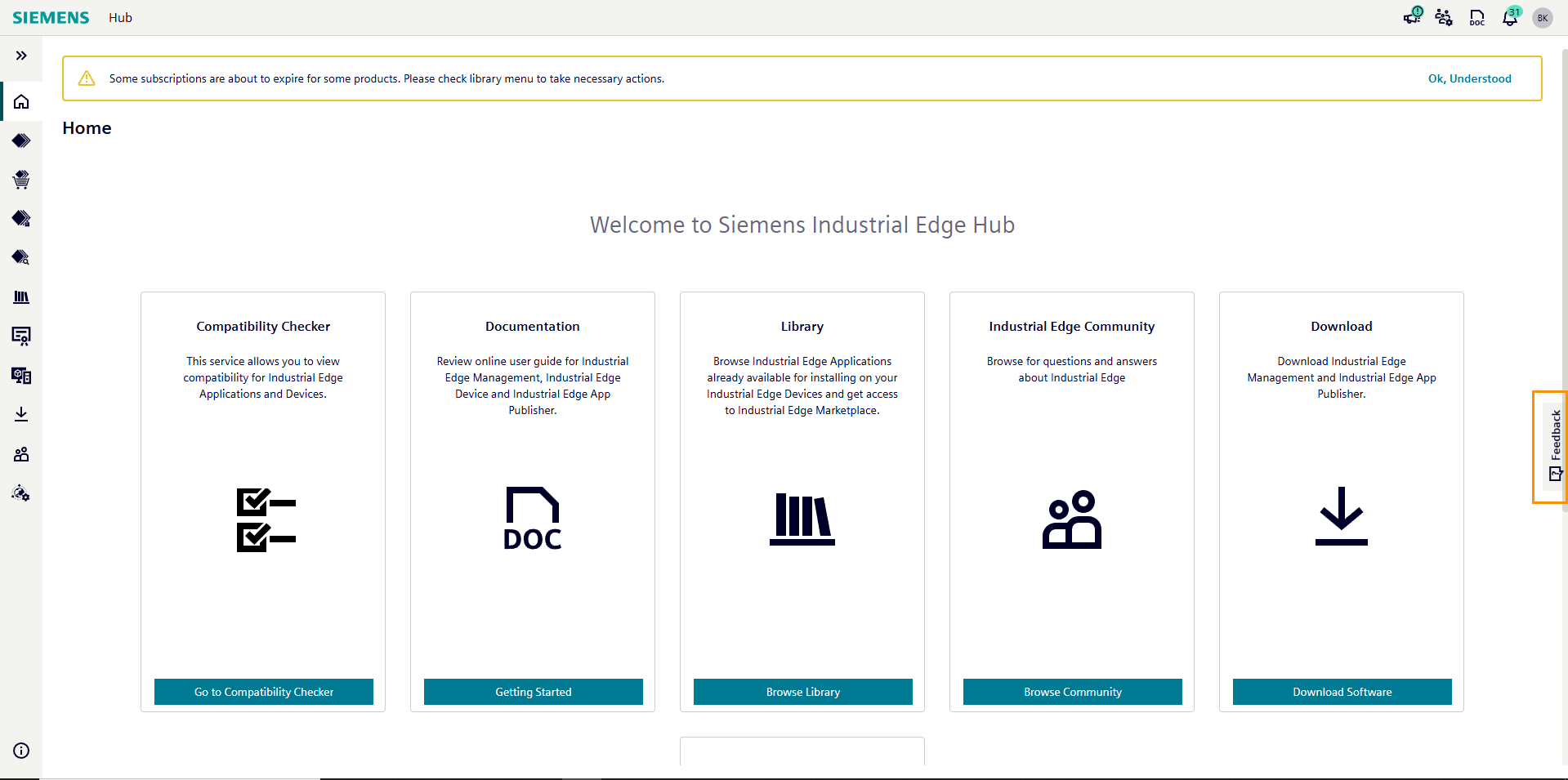Viewport: 1568px width, 780px height.
Task: Click the Browse Community button
Action: tap(1073, 692)
